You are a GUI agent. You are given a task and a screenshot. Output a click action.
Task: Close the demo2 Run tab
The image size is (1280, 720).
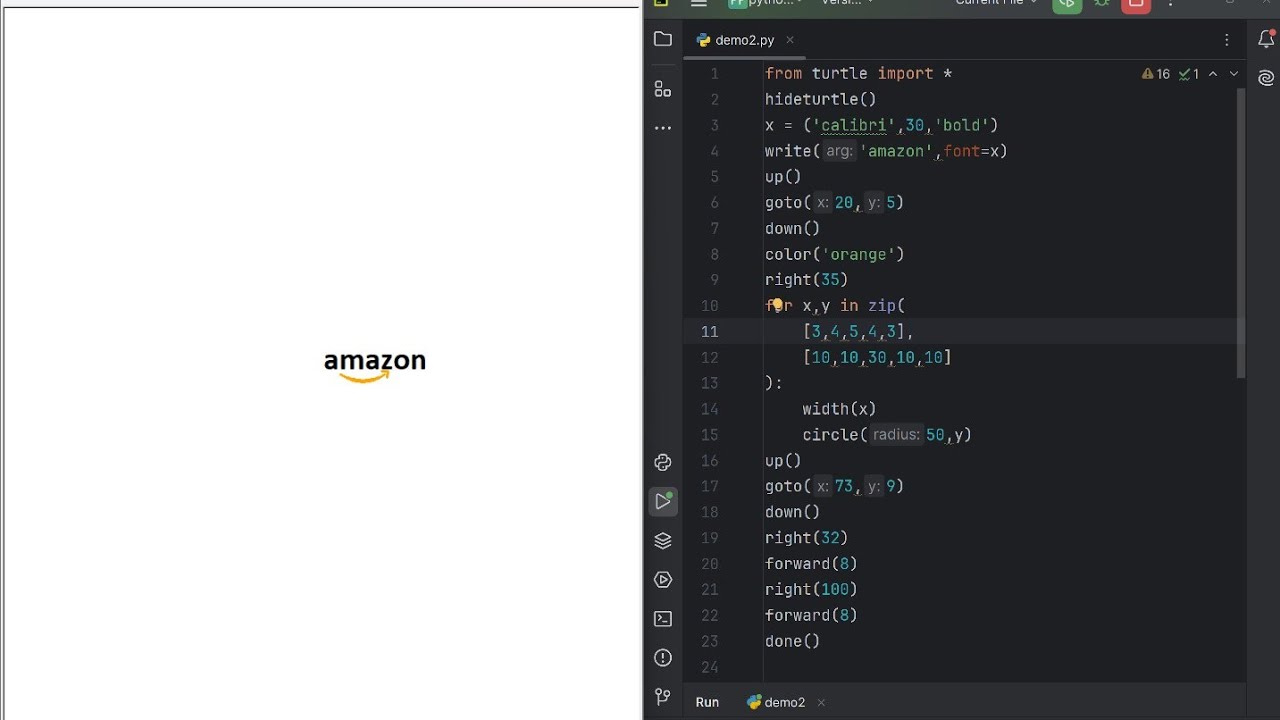point(821,702)
